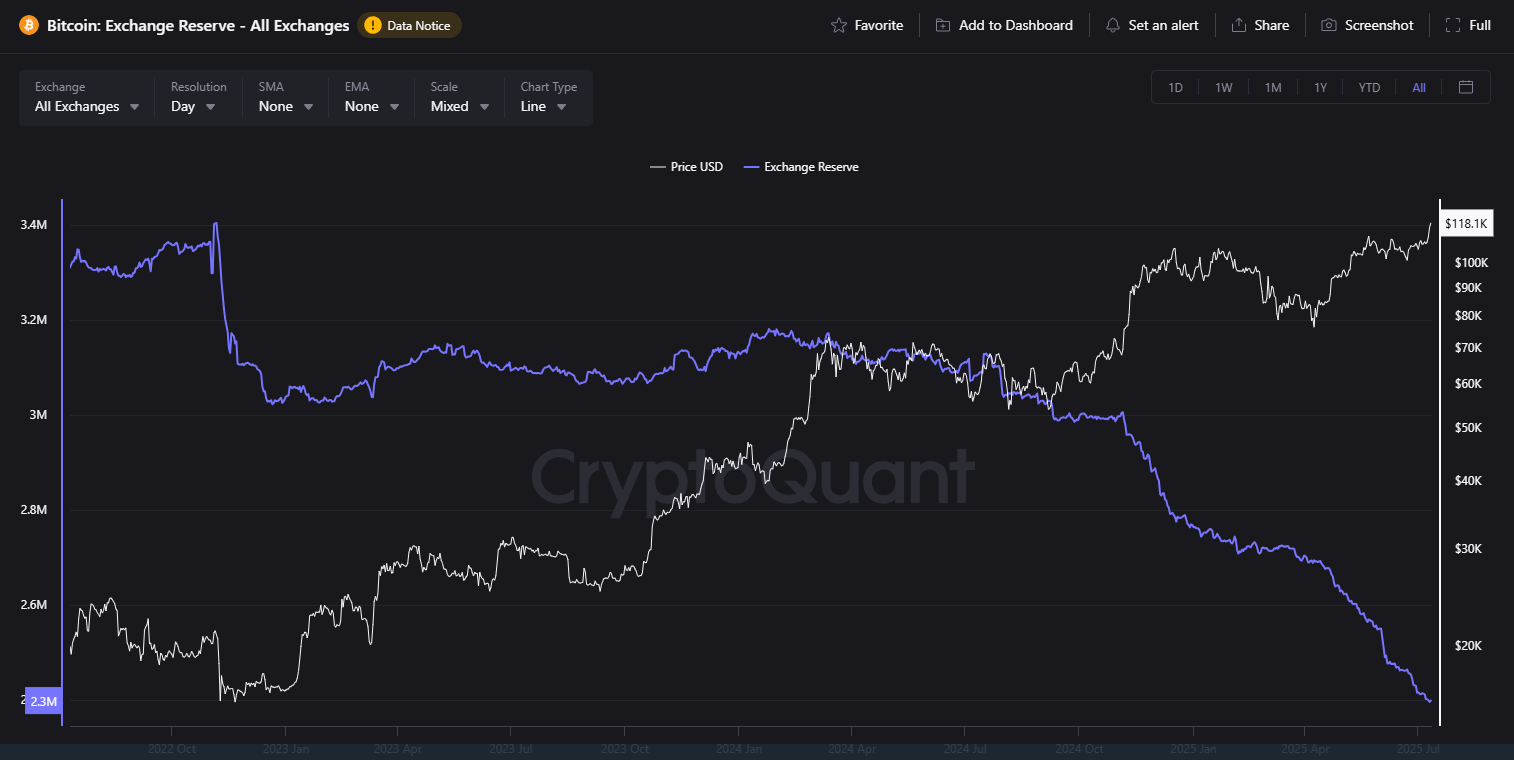Click the 2024 Apr time axis label

tap(853, 748)
